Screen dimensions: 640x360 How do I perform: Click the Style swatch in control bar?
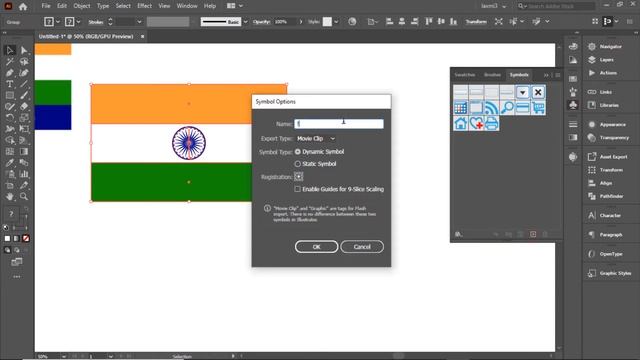pos(327,22)
